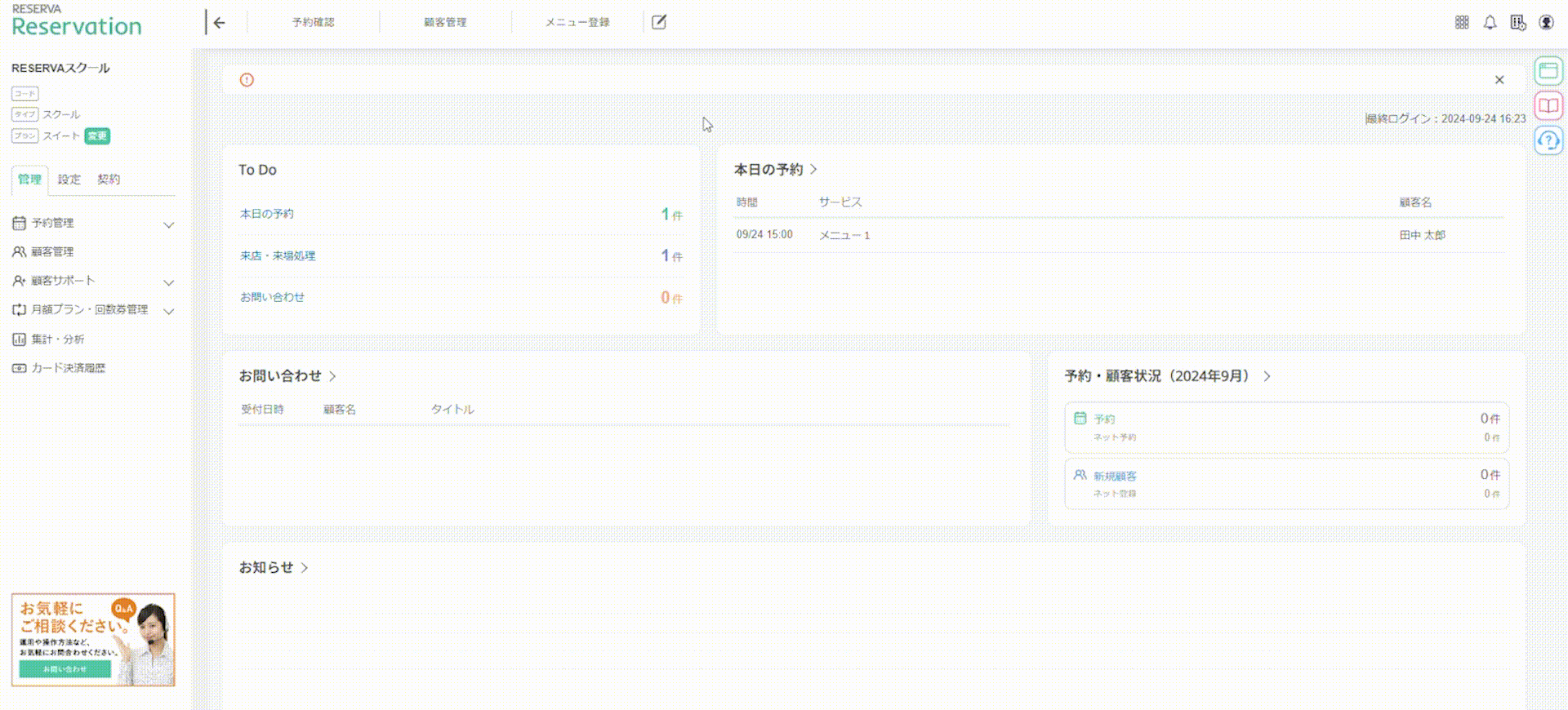
Task: Click the 新規顧客 people icon in the status card
Action: click(1080, 475)
